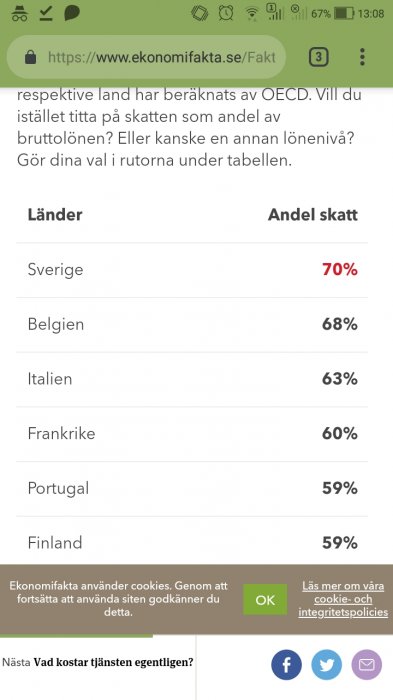Open the browser three-dot menu

tap(362, 57)
